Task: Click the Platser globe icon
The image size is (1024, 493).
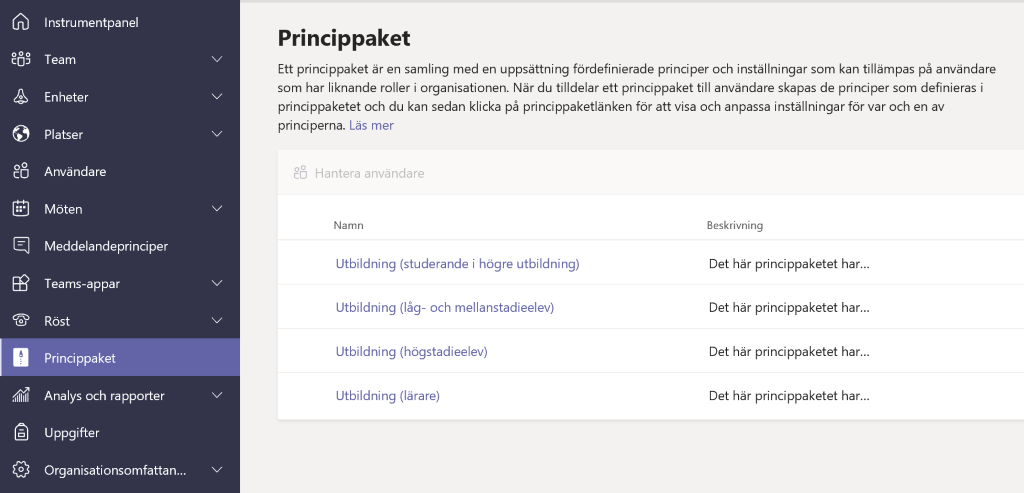Action: (21, 134)
